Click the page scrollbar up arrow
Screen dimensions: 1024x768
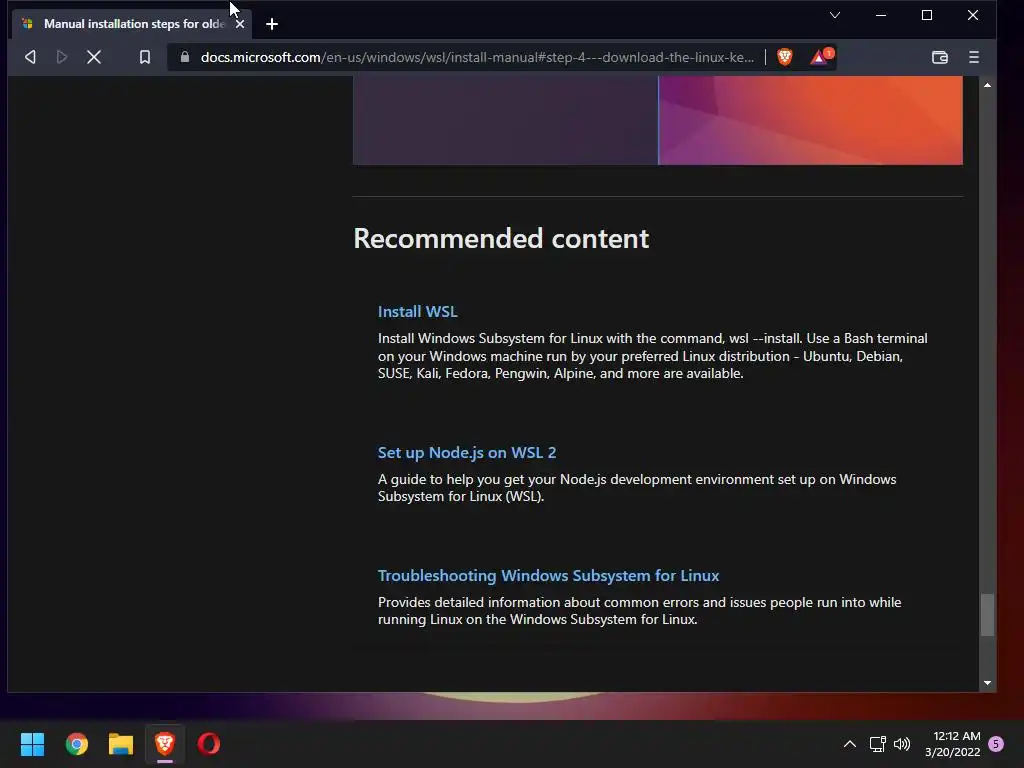click(x=987, y=85)
